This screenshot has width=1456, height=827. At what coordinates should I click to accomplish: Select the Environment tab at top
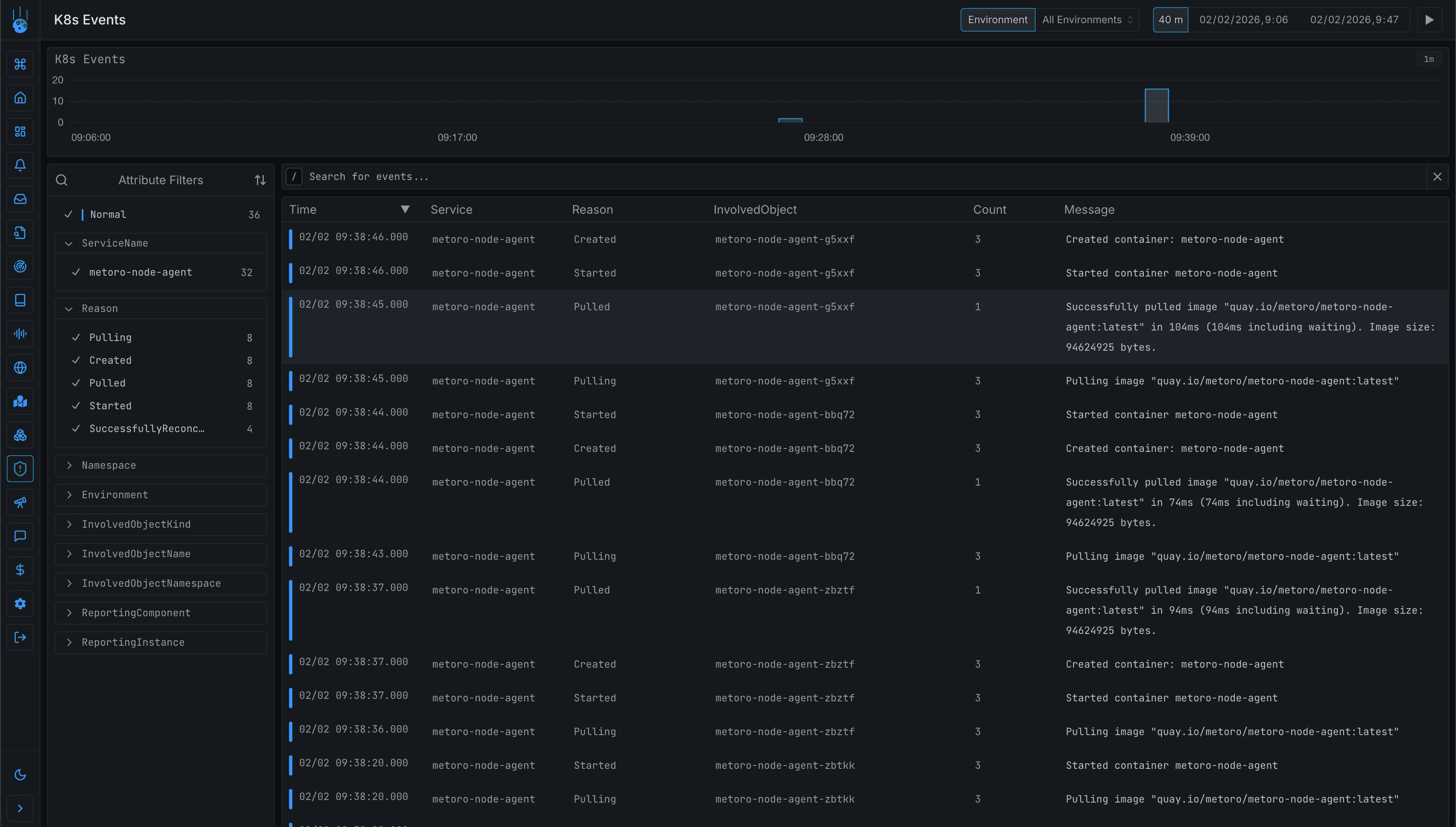[997, 19]
